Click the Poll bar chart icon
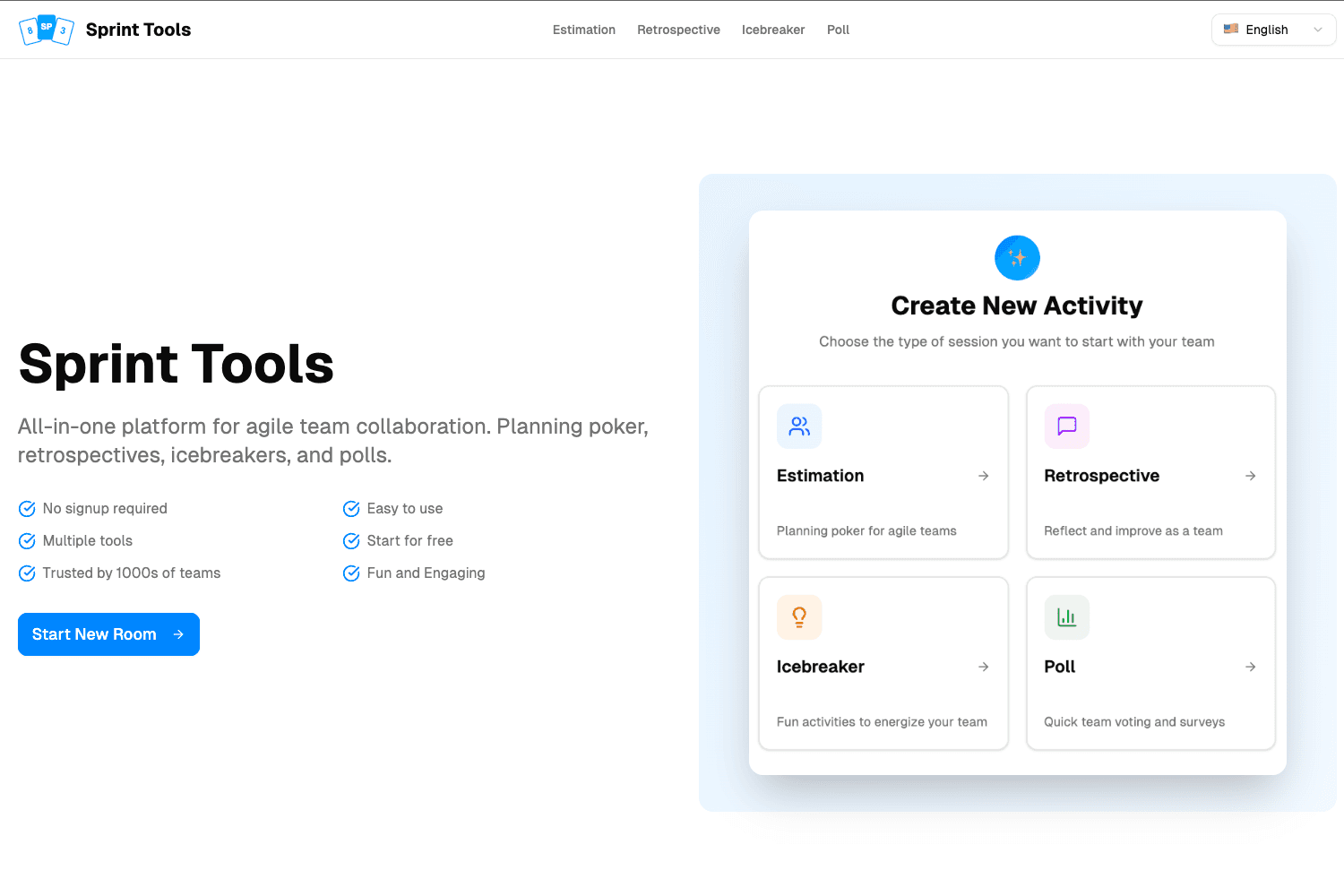 coord(1067,617)
